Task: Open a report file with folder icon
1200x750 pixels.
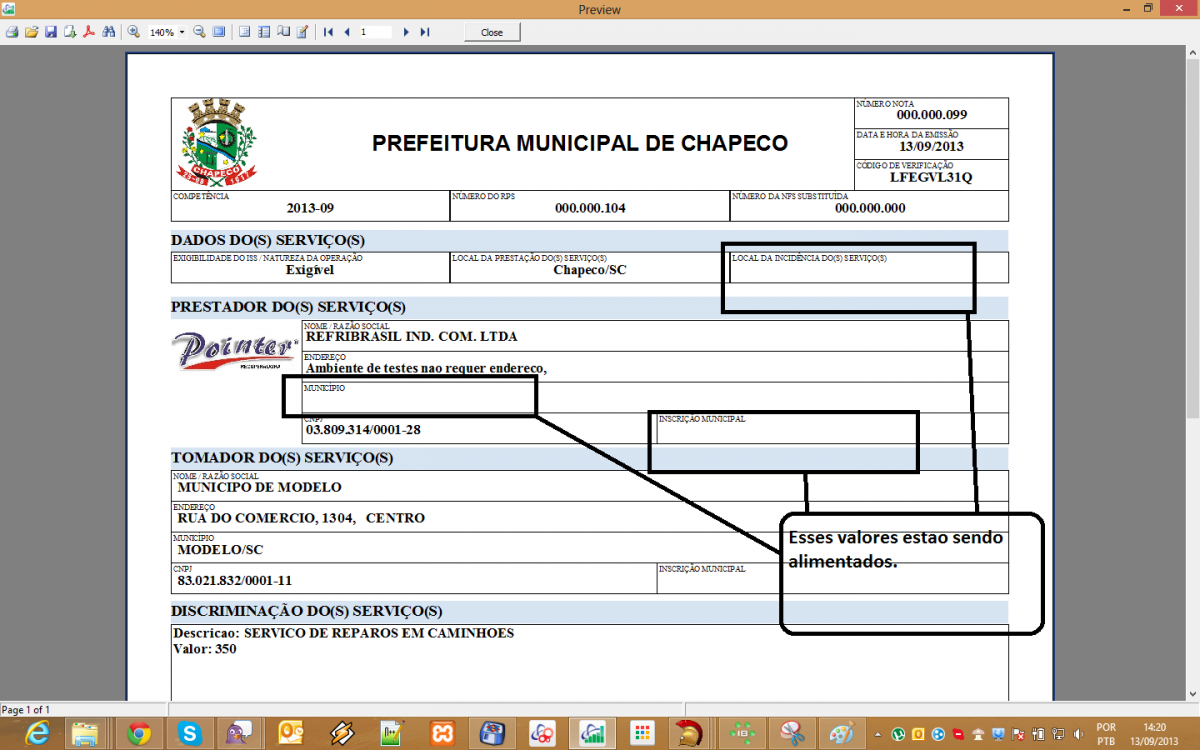Action: tap(31, 32)
